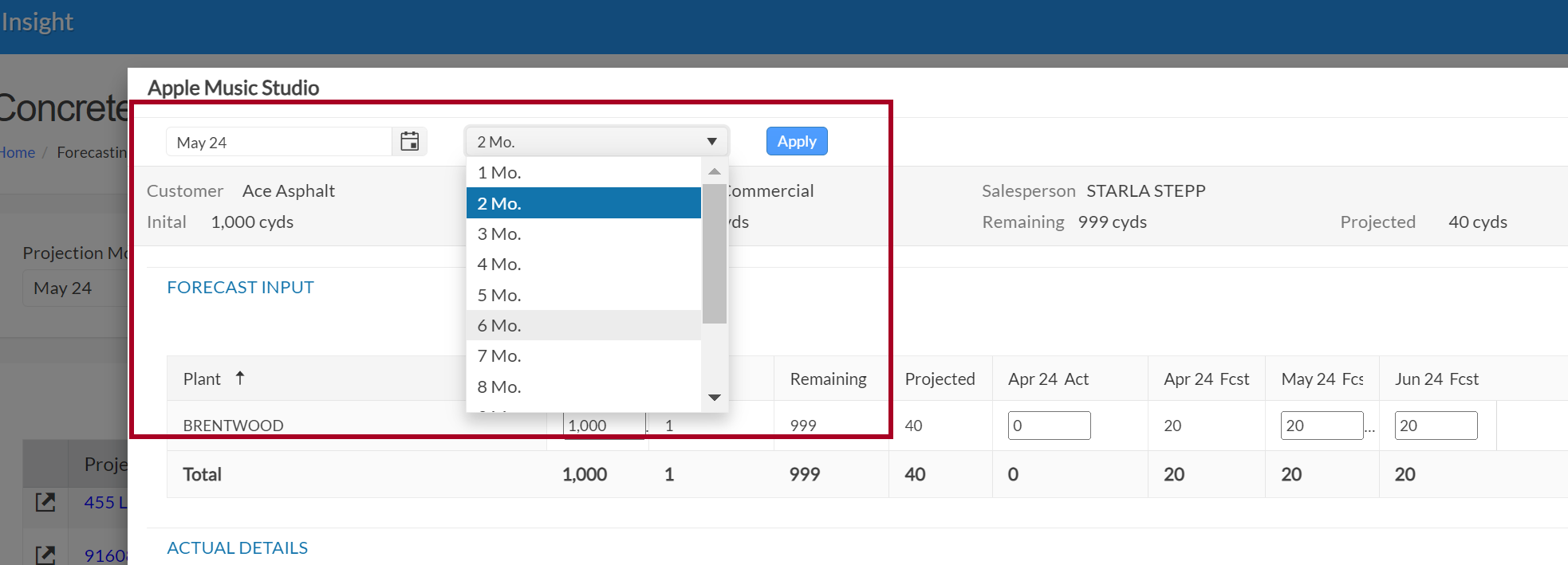
Task: Choose 3 Mo. in the dropdown list
Action: [x=584, y=233]
